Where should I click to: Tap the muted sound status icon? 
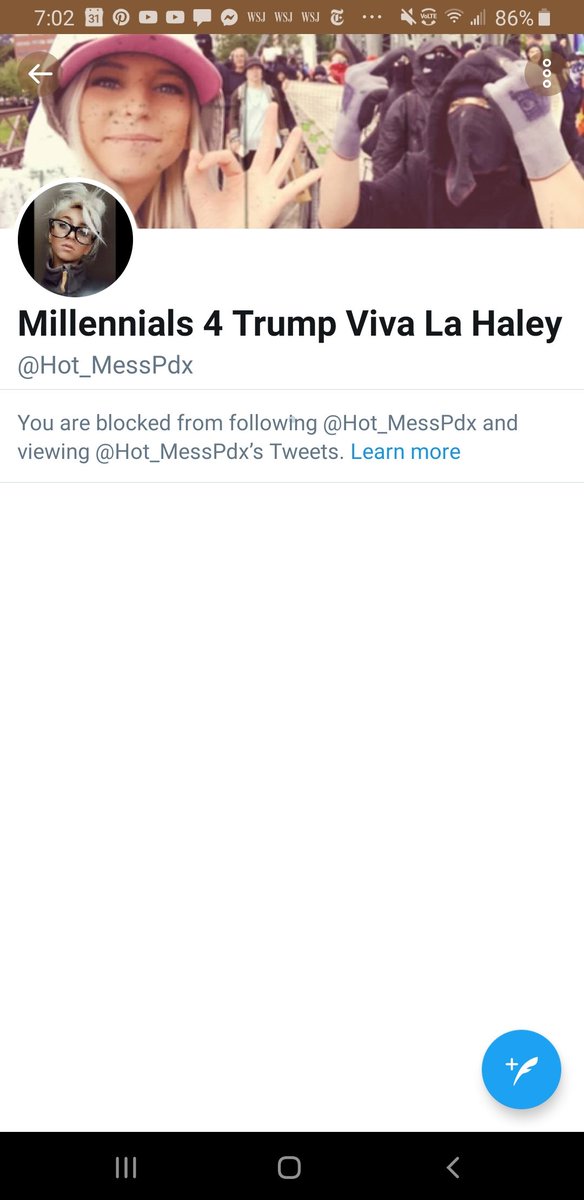pos(408,17)
